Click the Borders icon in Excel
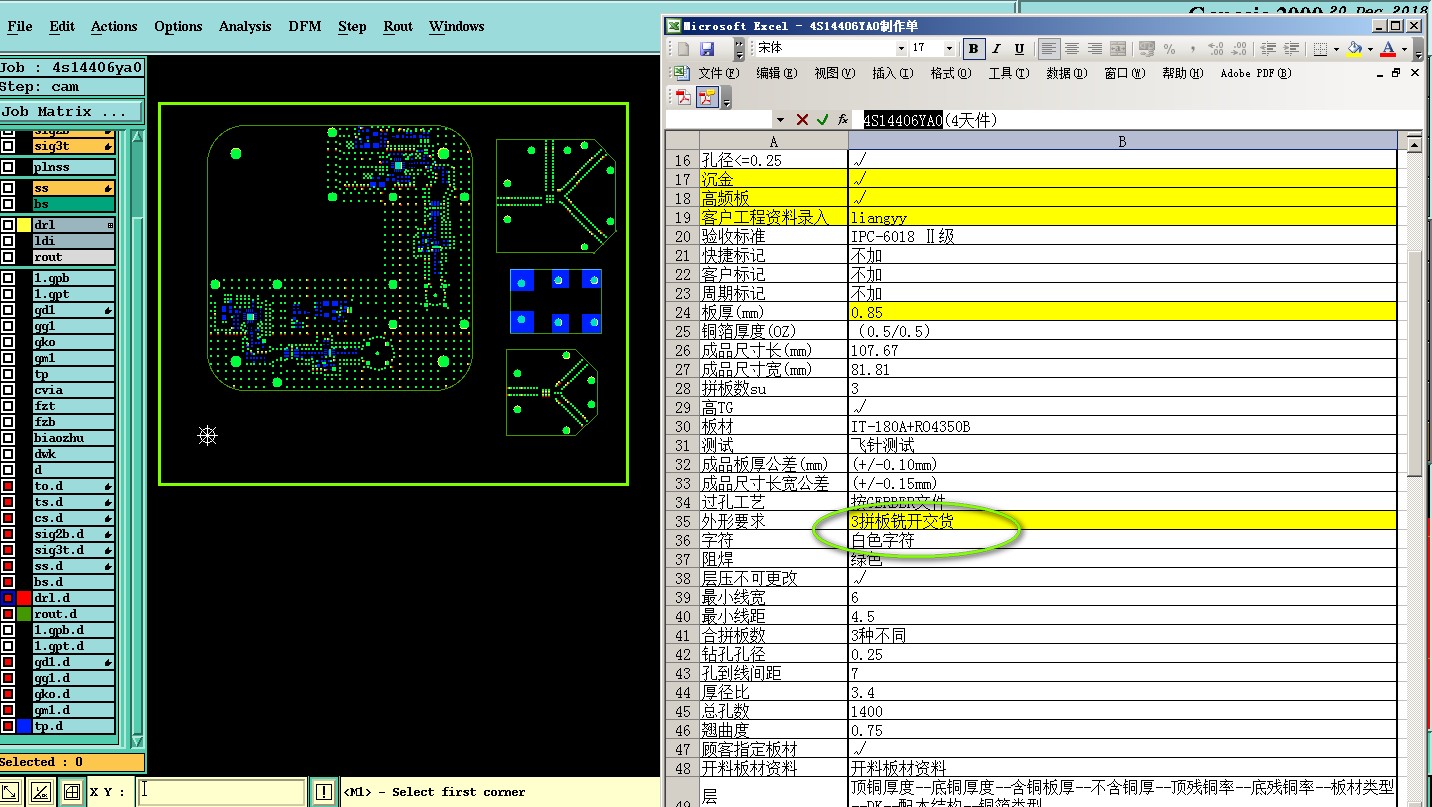Image resolution: width=1432 pixels, height=807 pixels. pyautogui.click(x=1320, y=49)
